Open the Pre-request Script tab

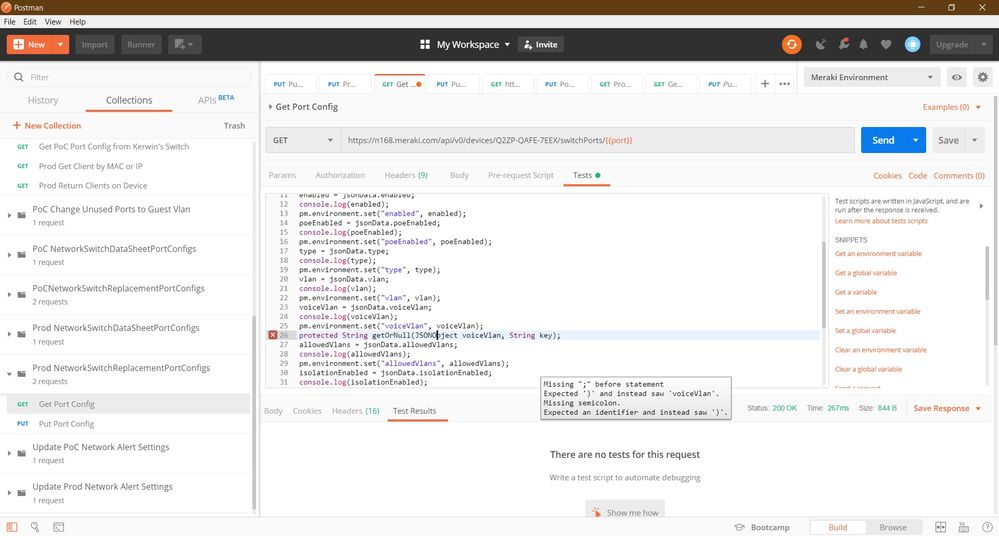click(521, 175)
